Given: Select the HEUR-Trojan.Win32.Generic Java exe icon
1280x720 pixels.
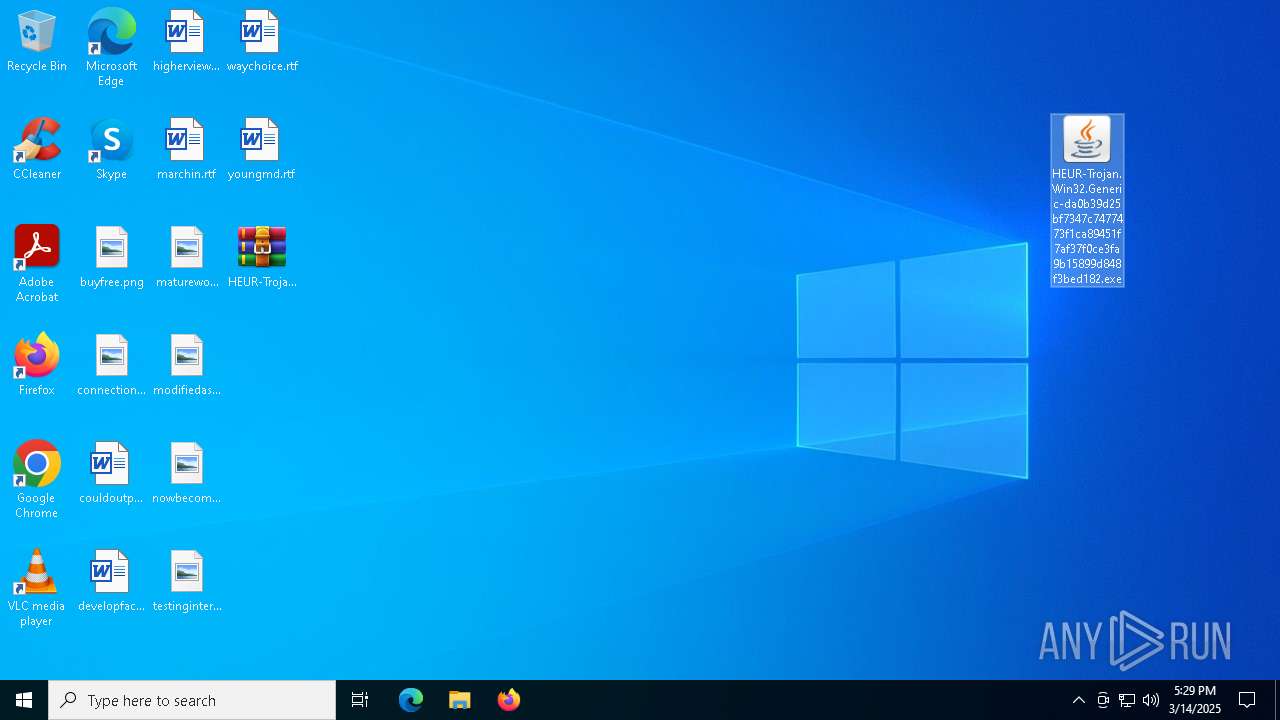Looking at the screenshot, I should [x=1087, y=200].
